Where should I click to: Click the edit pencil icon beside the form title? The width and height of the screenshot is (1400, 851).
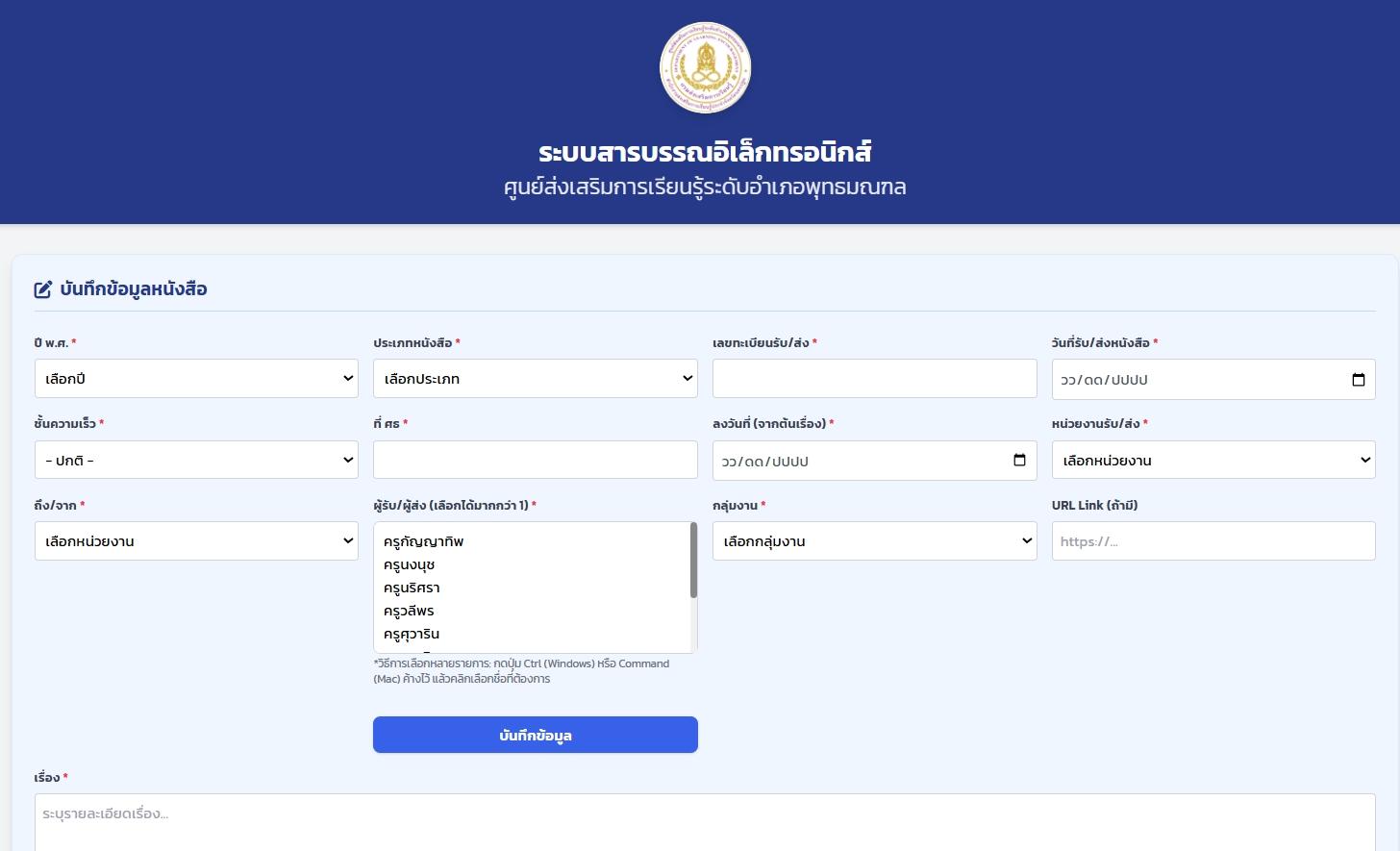coord(43,289)
